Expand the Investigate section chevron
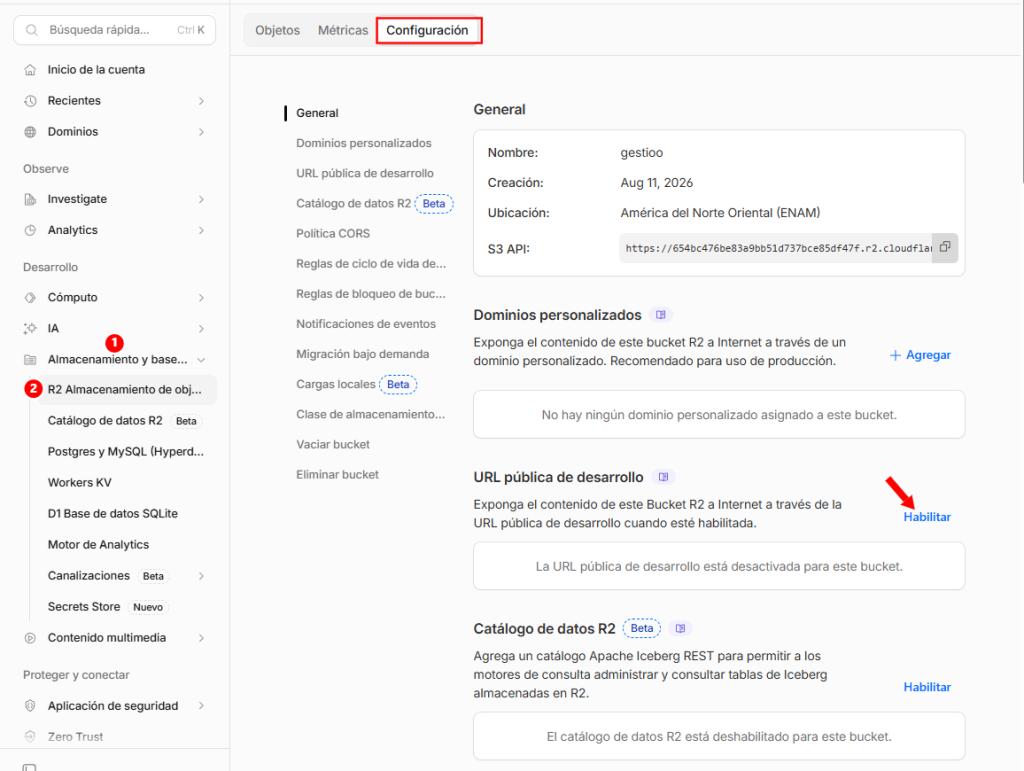 [201, 199]
